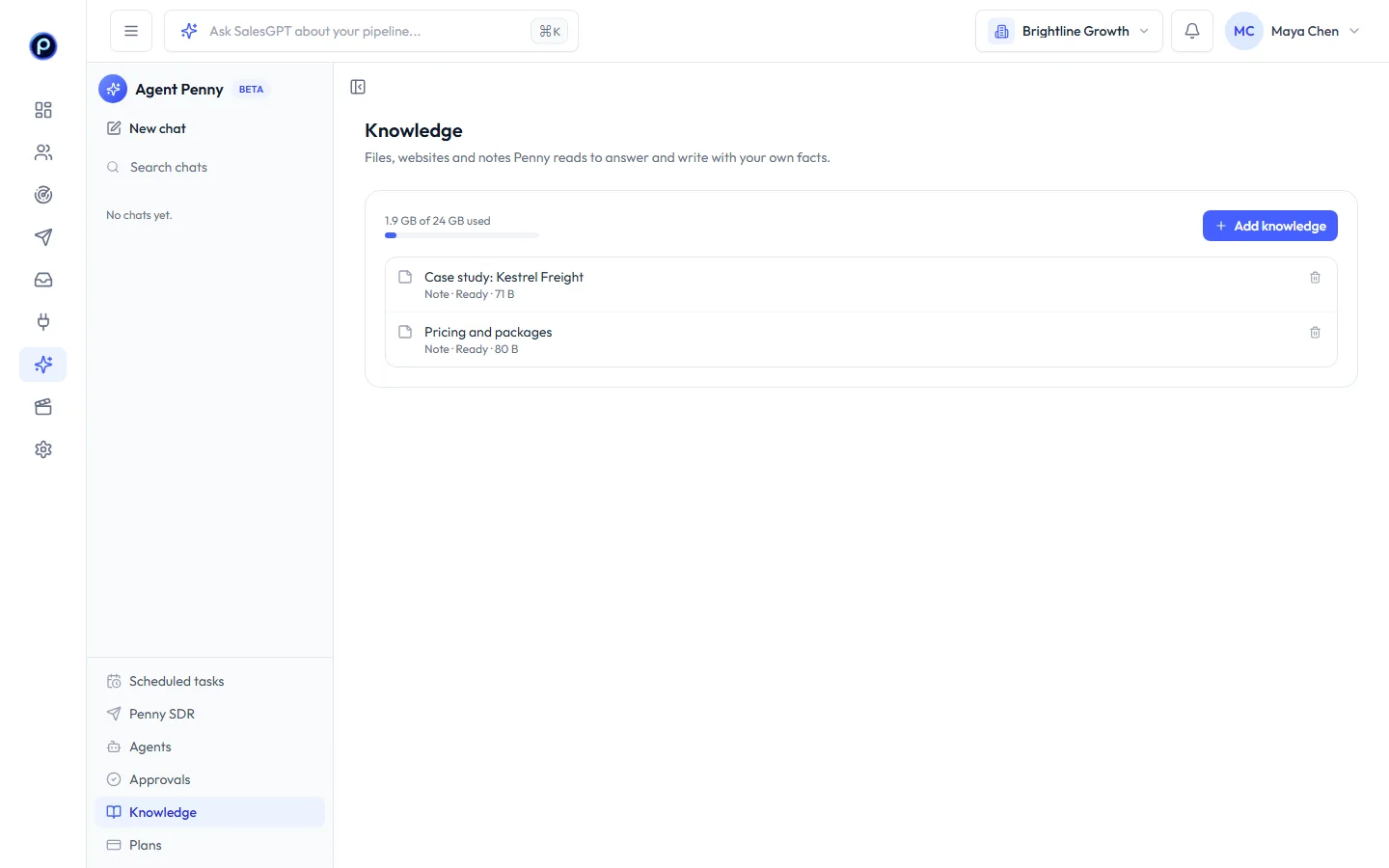1389x868 pixels.
Task: Click the BETA badge
Action: click(251, 90)
